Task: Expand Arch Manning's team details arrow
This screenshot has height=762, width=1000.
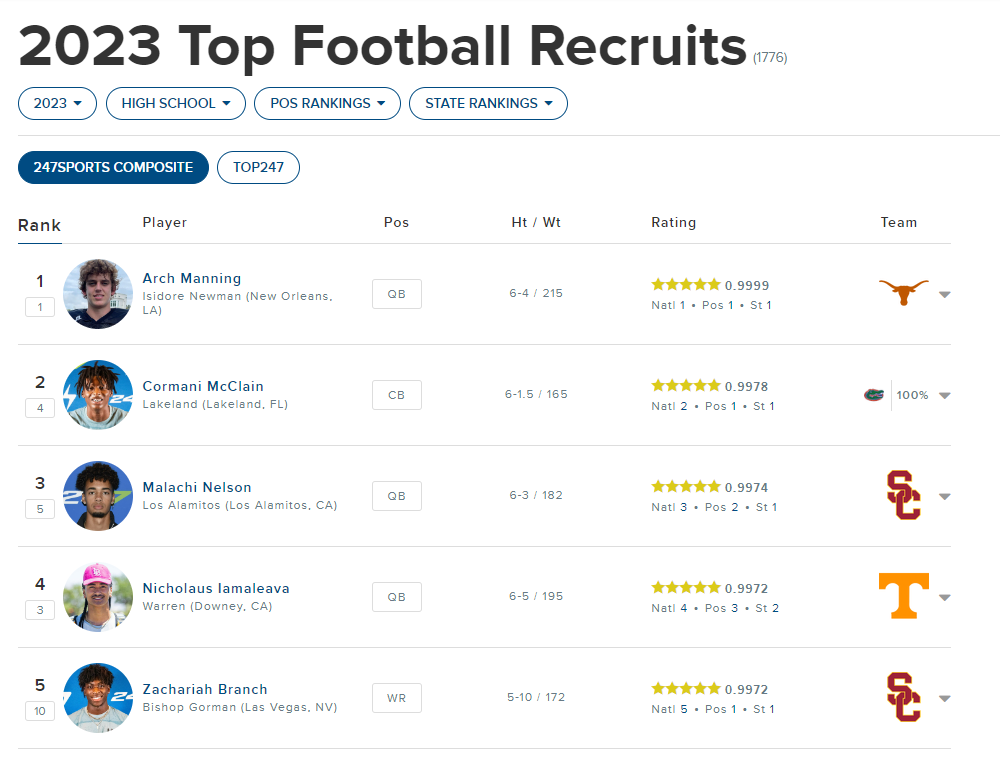Action: [x=945, y=294]
